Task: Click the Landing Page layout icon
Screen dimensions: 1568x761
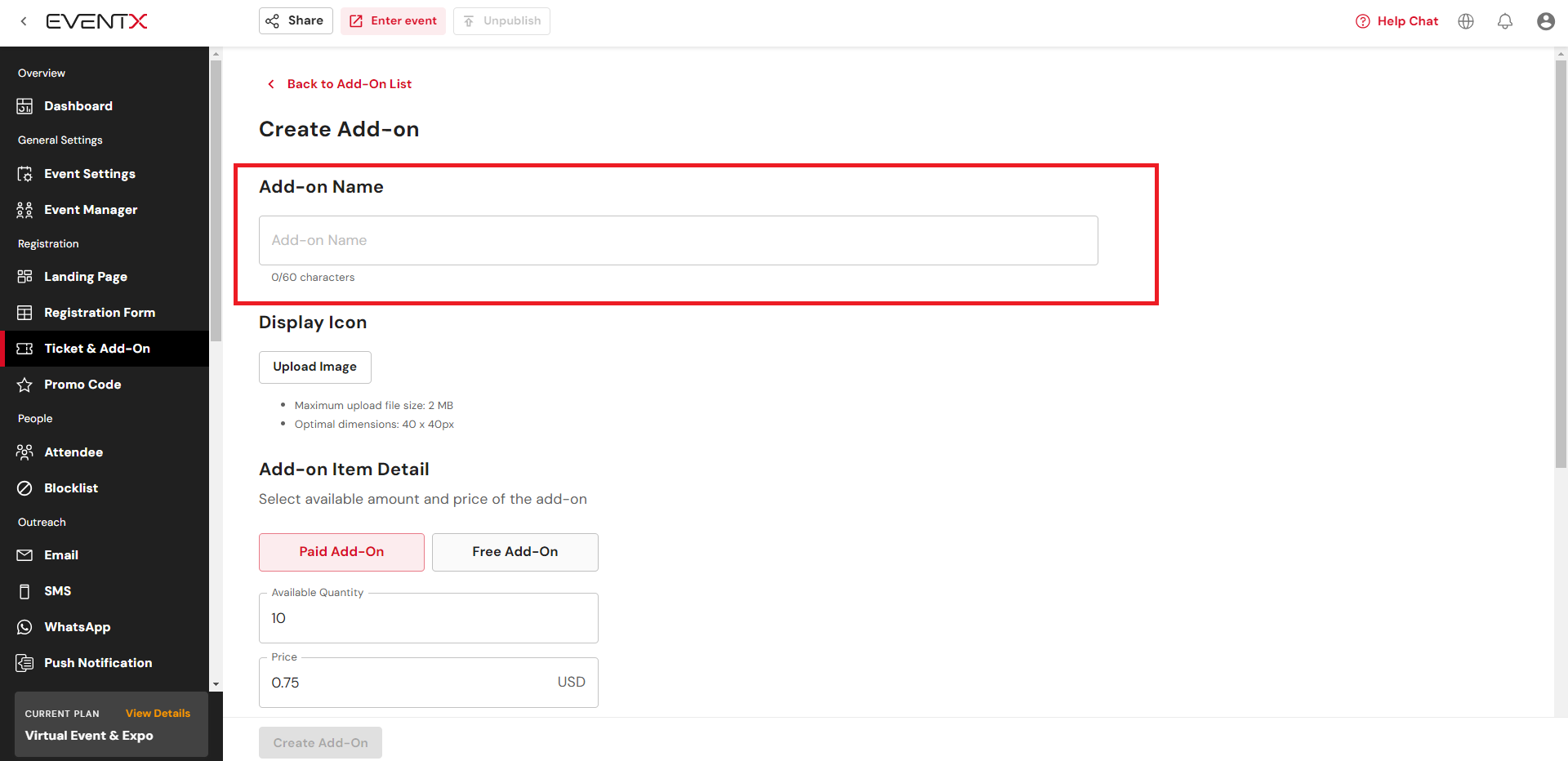Action: [24, 277]
